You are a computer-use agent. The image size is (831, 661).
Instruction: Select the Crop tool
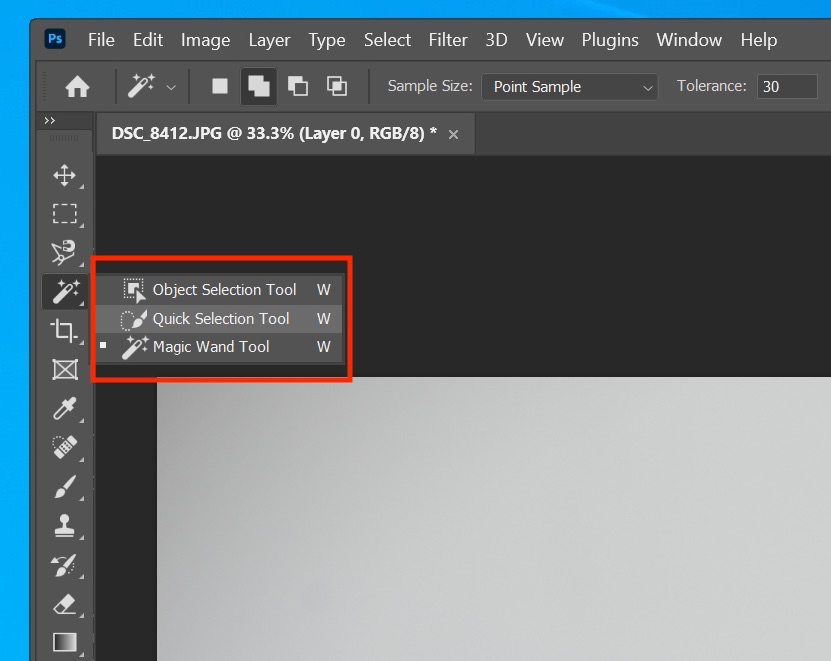click(65, 331)
